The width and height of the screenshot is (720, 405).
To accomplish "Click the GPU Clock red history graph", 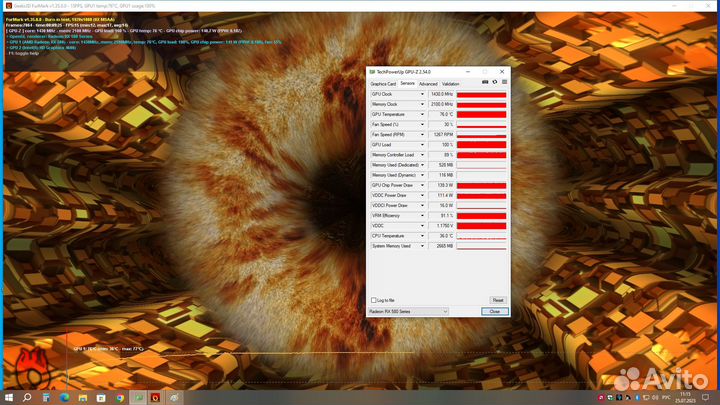I will pyautogui.click(x=481, y=94).
